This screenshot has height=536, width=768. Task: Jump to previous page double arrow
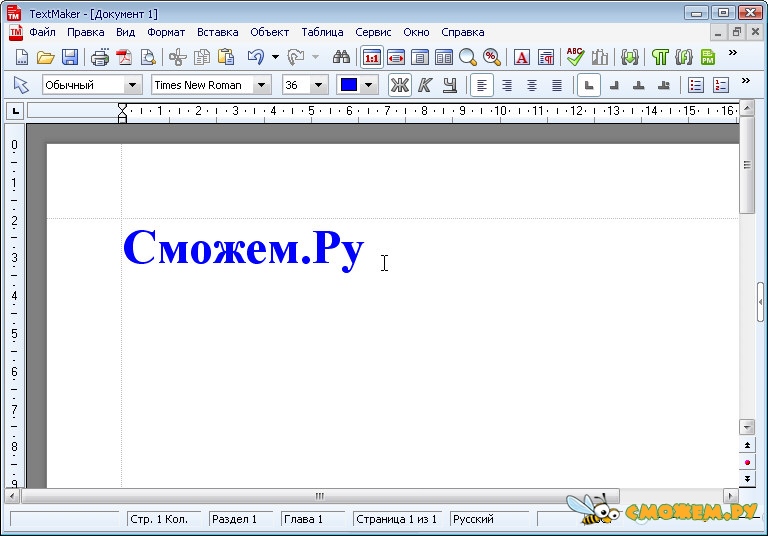(x=747, y=445)
